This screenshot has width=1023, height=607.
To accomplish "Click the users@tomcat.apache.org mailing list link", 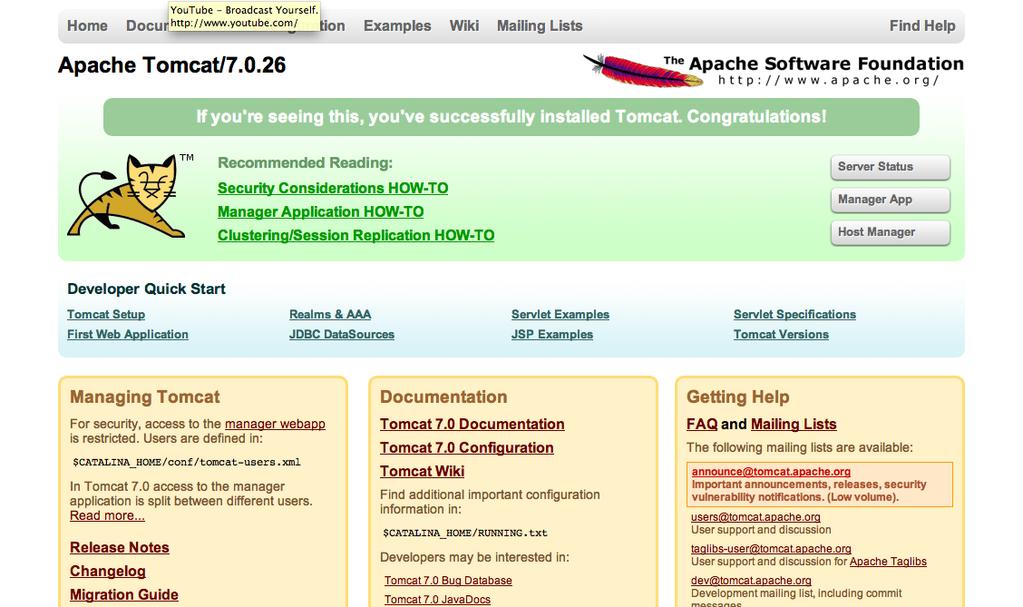I will click(756, 517).
